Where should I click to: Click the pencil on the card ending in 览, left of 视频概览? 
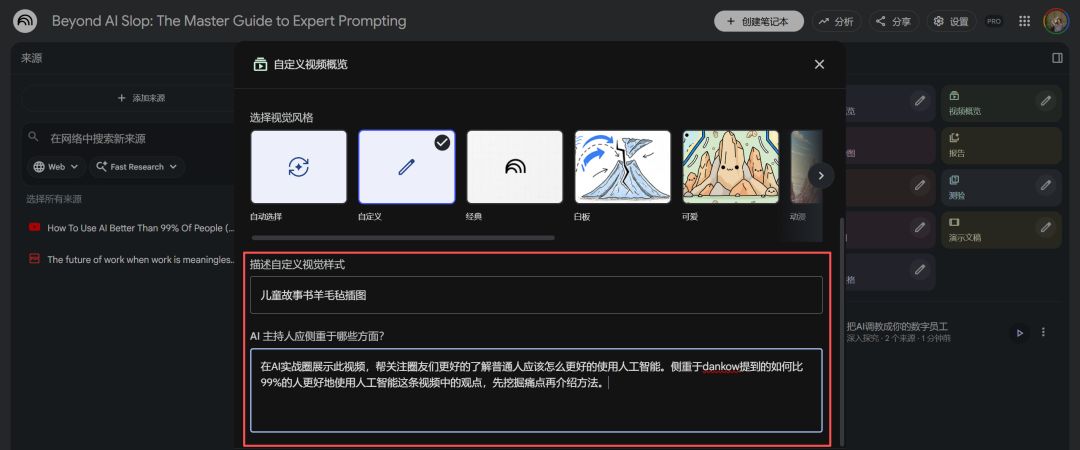(x=920, y=101)
